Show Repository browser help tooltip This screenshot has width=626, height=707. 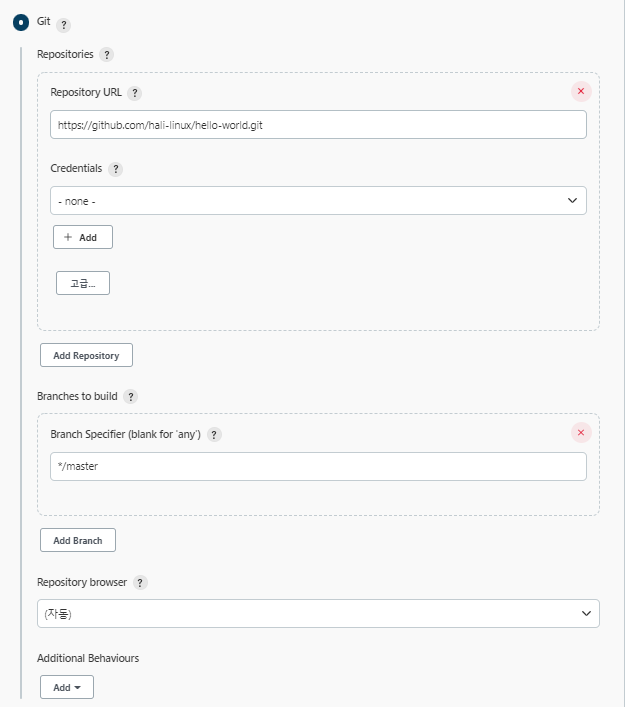[140, 583]
